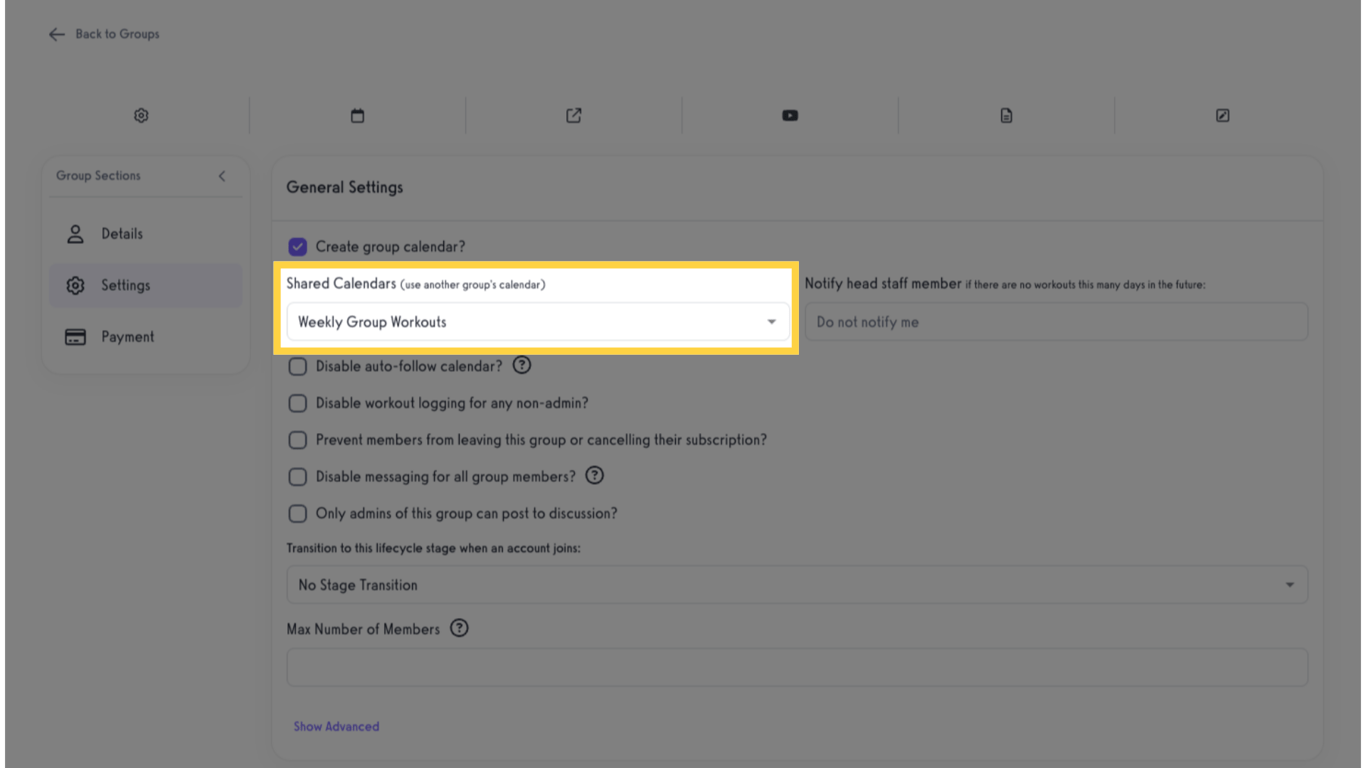Click the external link icon tab
Image resolution: width=1366 pixels, height=768 pixels.
(573, 115)
